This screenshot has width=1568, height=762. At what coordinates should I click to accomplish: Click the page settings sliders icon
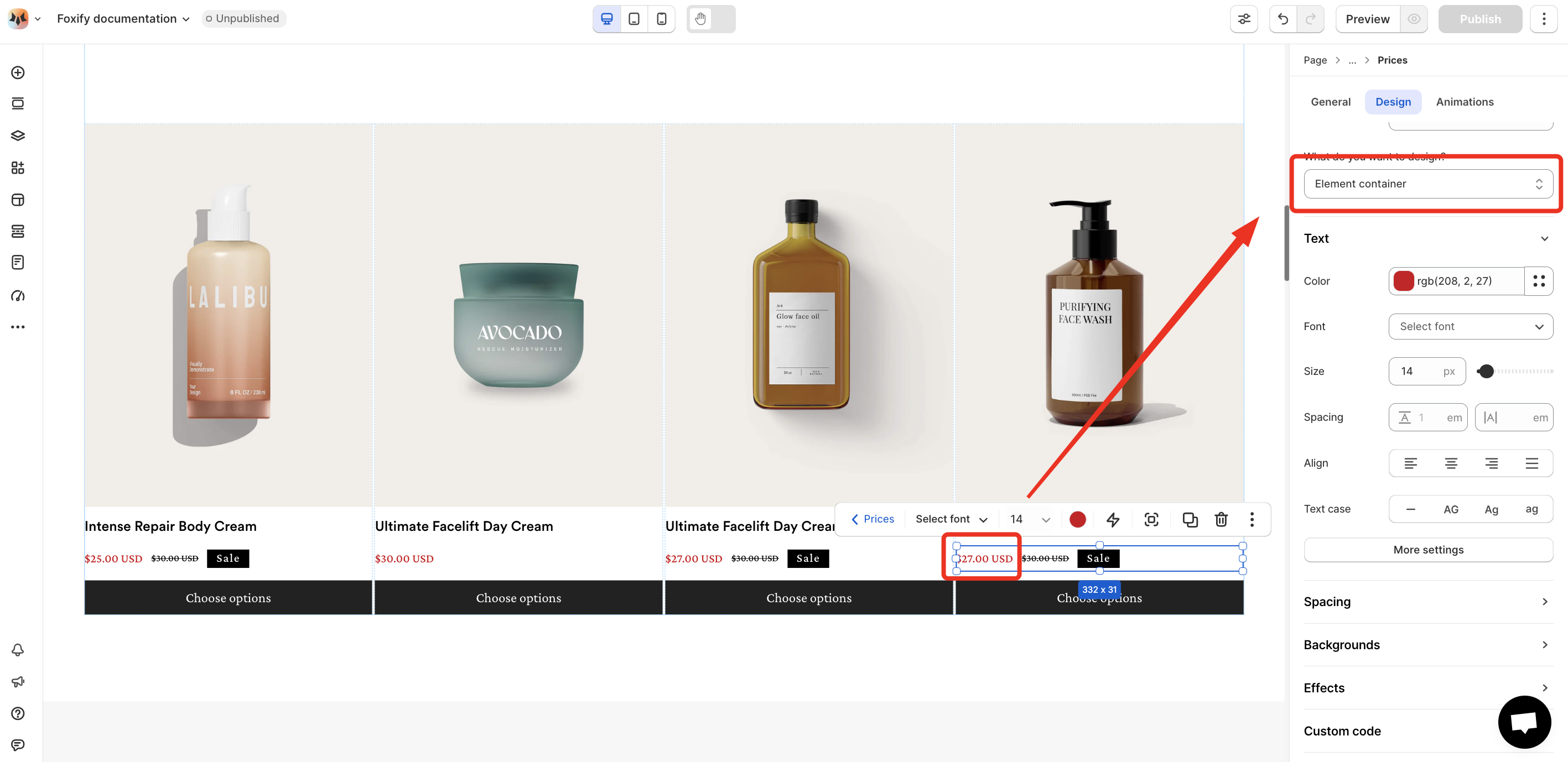1244,19
